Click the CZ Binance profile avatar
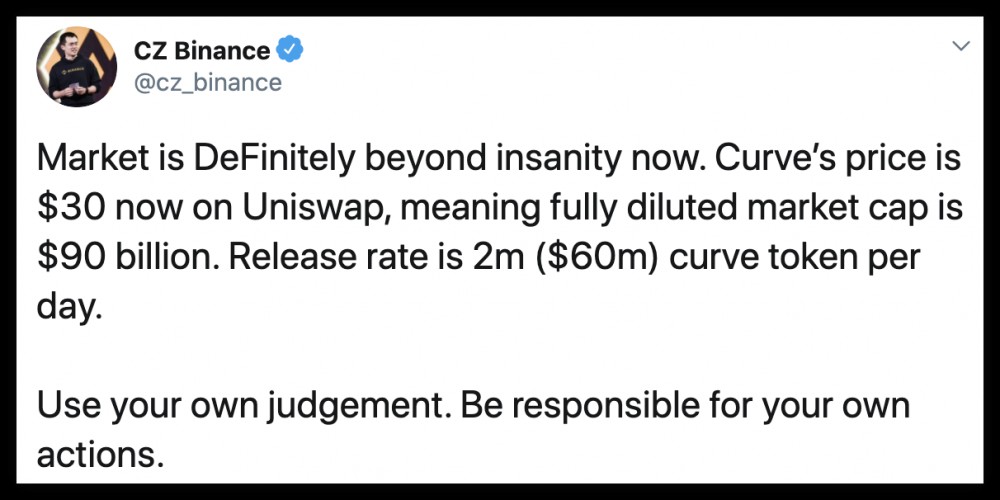1000x500 pixels. pos(79,69)
